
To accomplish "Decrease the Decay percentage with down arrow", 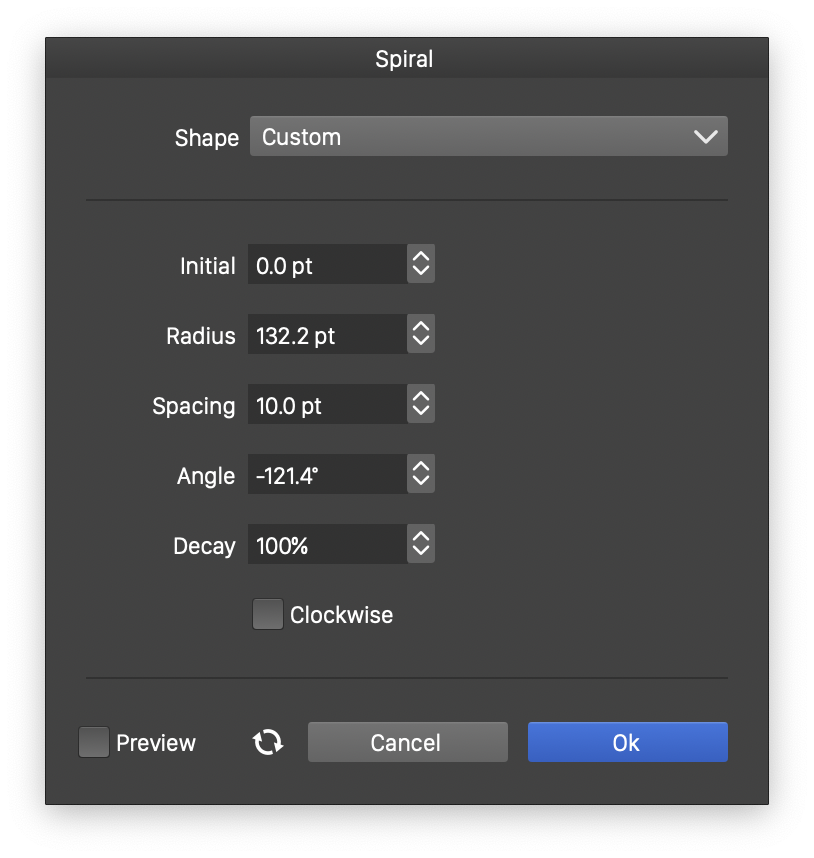I will coord(421,552).
